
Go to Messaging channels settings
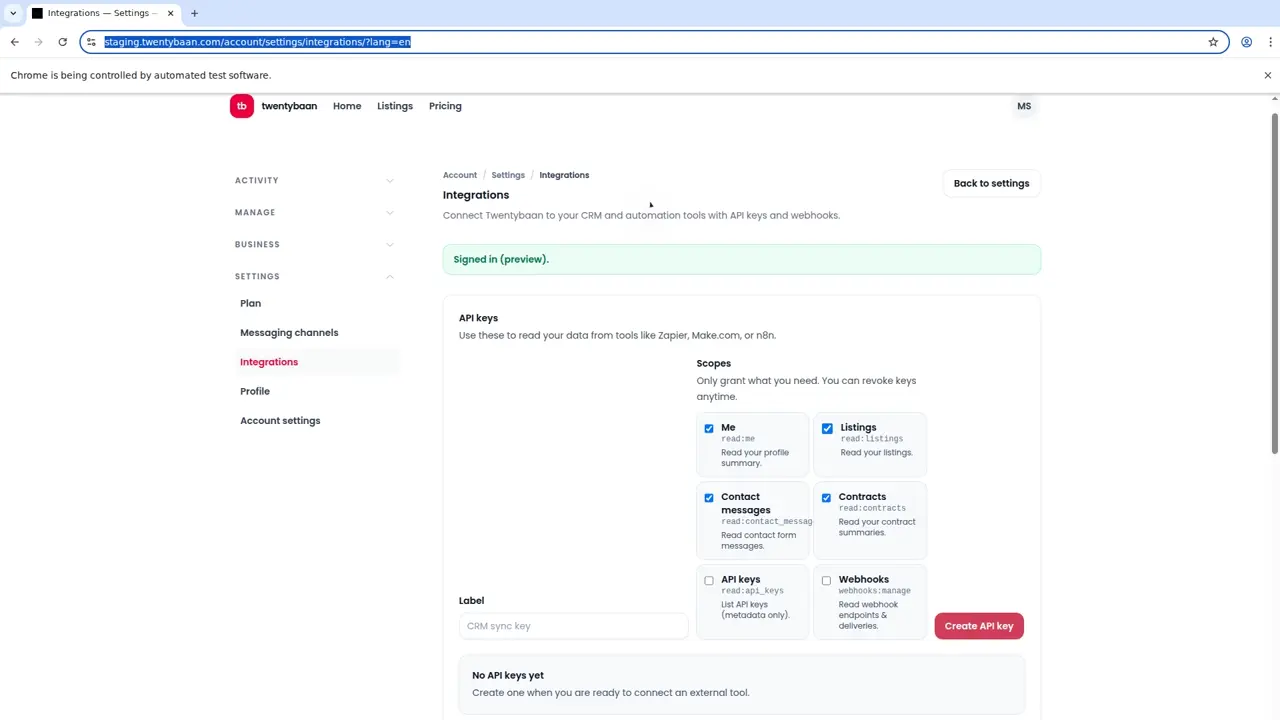(x=289, y=333)
